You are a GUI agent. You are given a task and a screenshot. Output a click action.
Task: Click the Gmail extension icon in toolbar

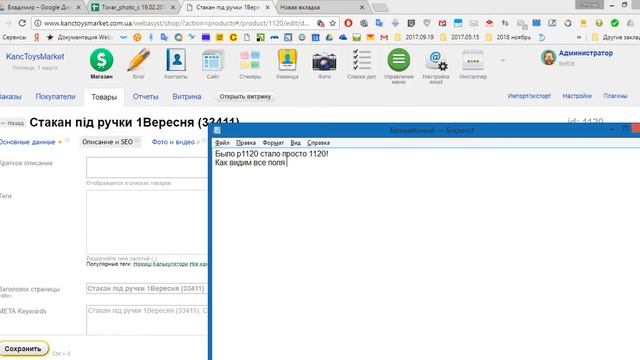[x=442, y=23]
